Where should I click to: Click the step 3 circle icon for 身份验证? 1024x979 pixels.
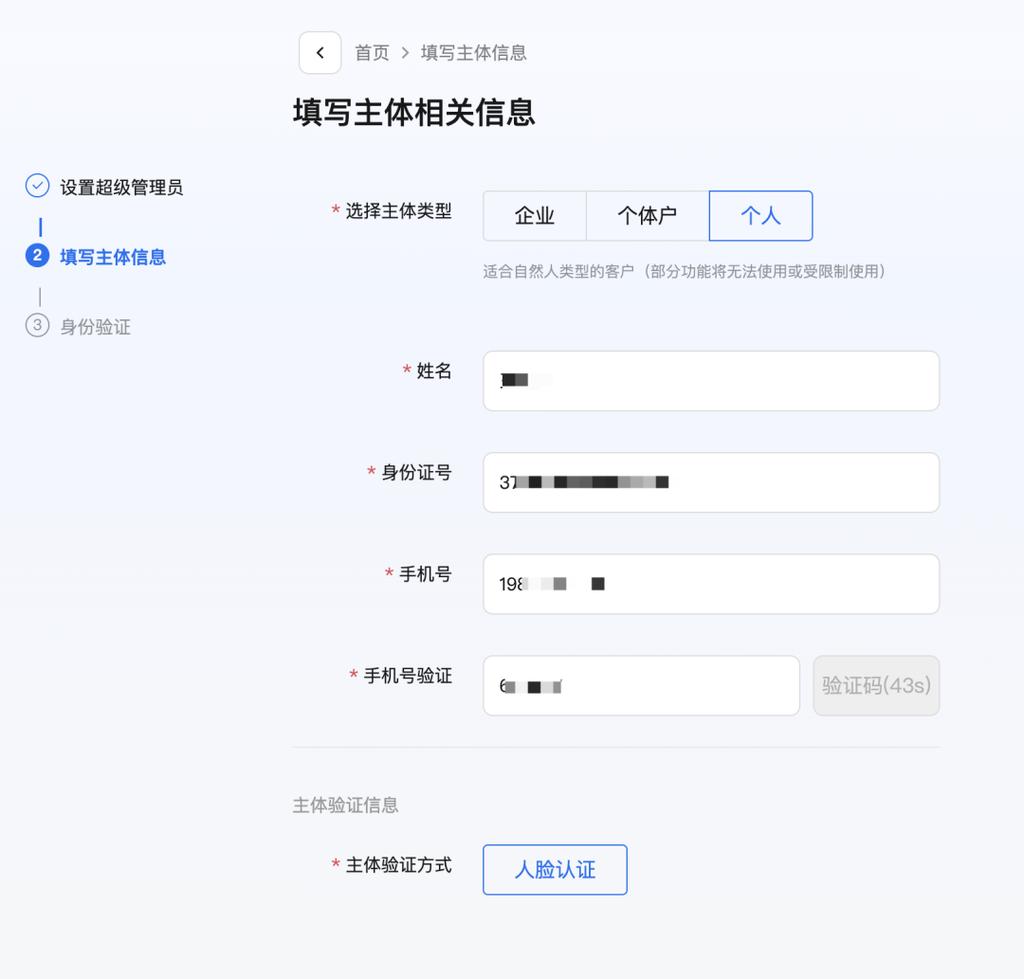[x=37, y=326]
